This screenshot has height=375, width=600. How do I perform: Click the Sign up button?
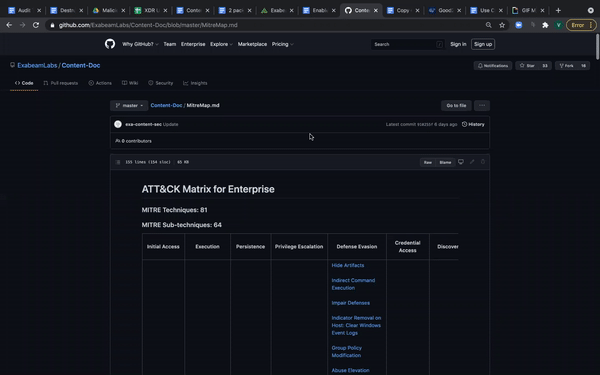483,44
